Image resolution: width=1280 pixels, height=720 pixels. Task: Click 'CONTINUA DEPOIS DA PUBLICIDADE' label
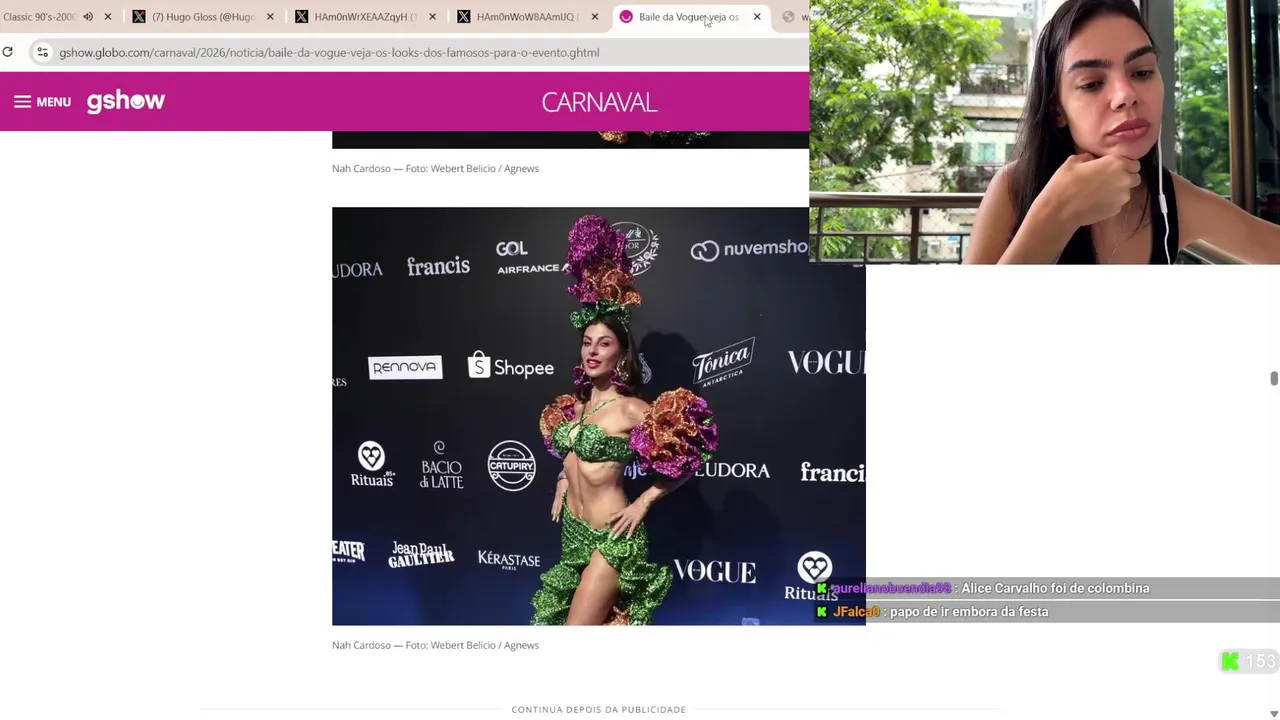point(598,709)
